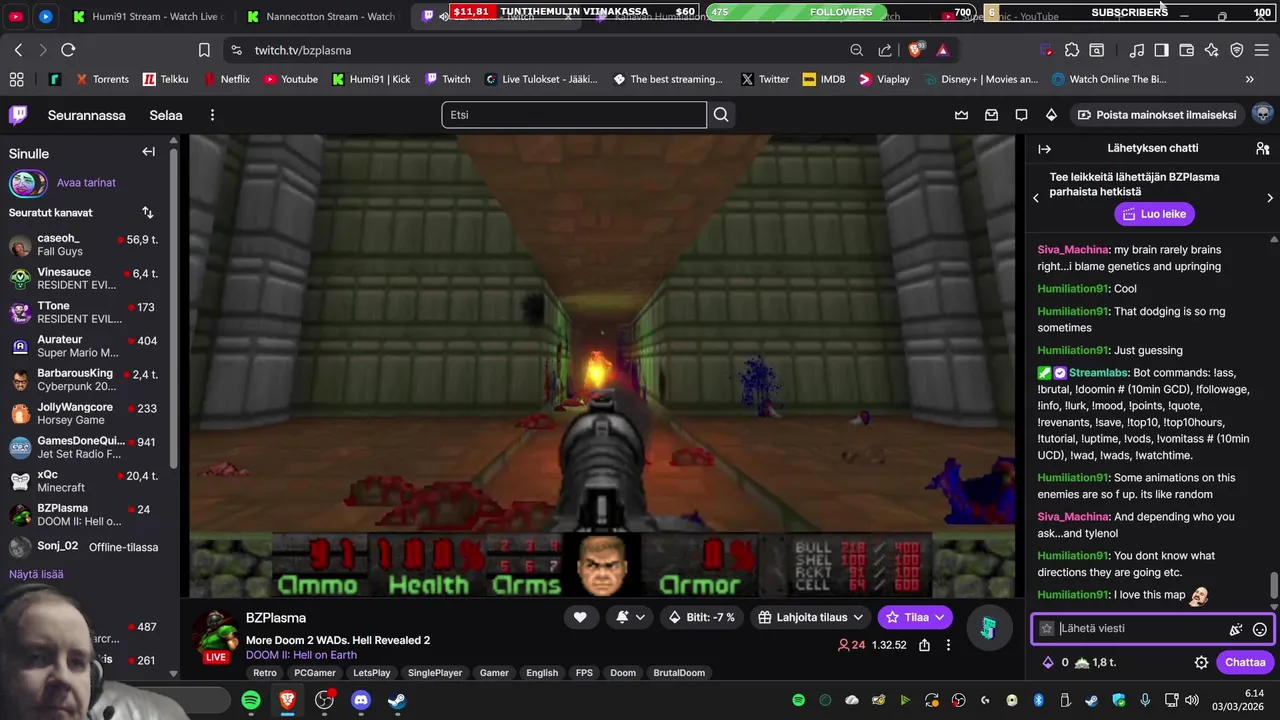Open the Prime loot crown icon

[x=961, y=115]
